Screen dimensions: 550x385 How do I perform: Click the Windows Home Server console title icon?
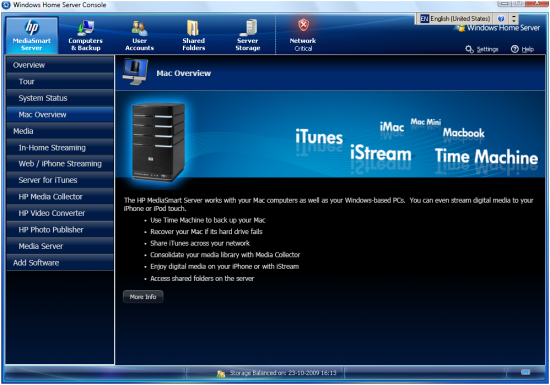click(6, 5)
